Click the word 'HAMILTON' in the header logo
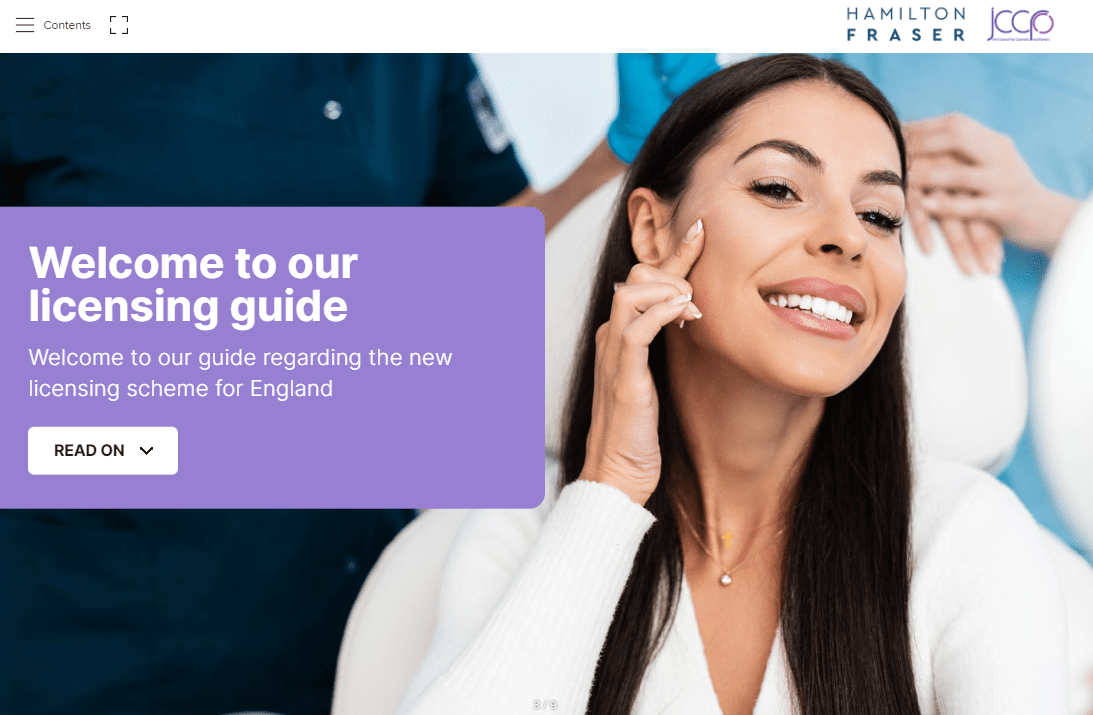1093x715 pixels. (906, 14)
